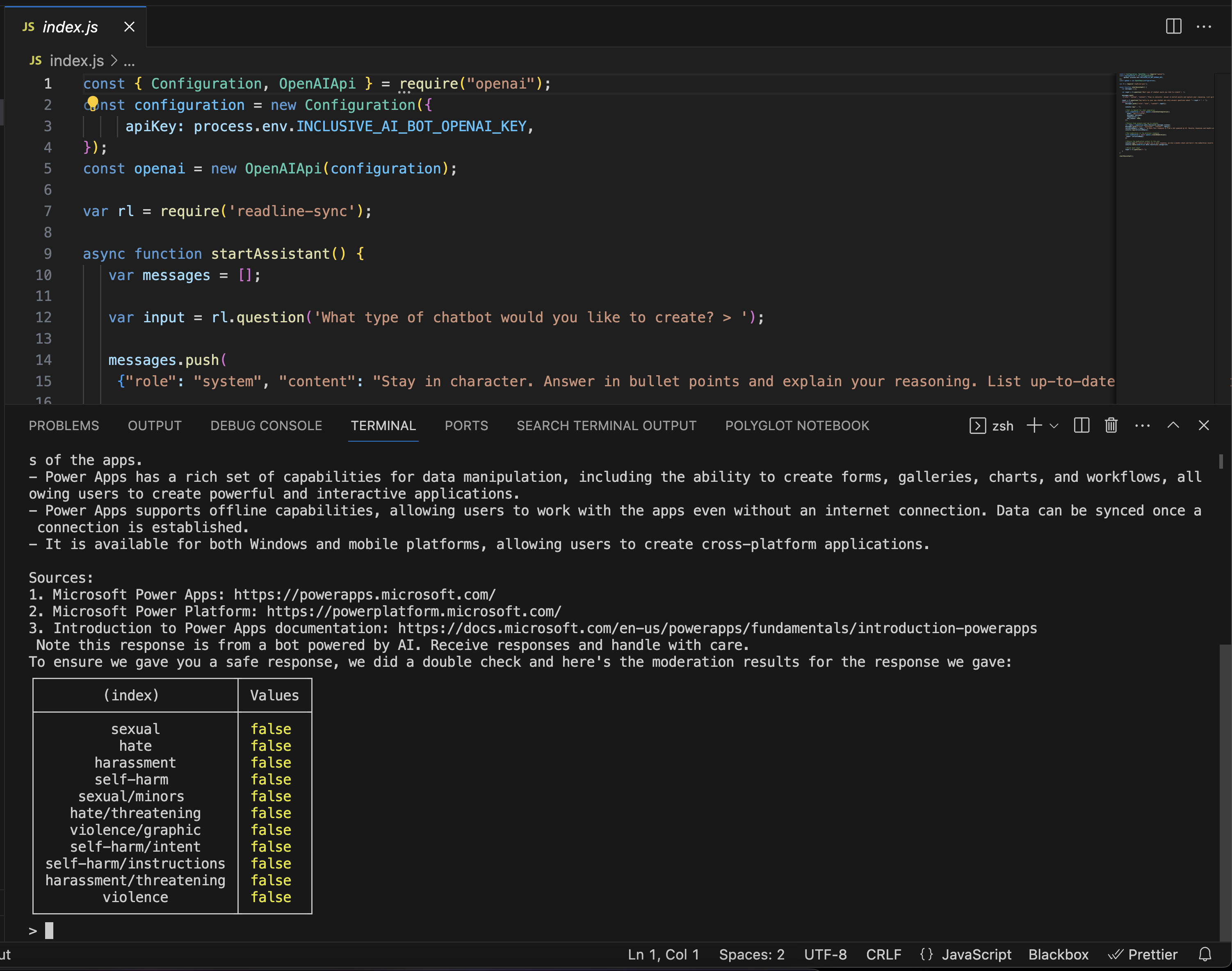Maximize panel size with chevron up
Screen dimensions: 1232x971
(x=1173, y=425)
